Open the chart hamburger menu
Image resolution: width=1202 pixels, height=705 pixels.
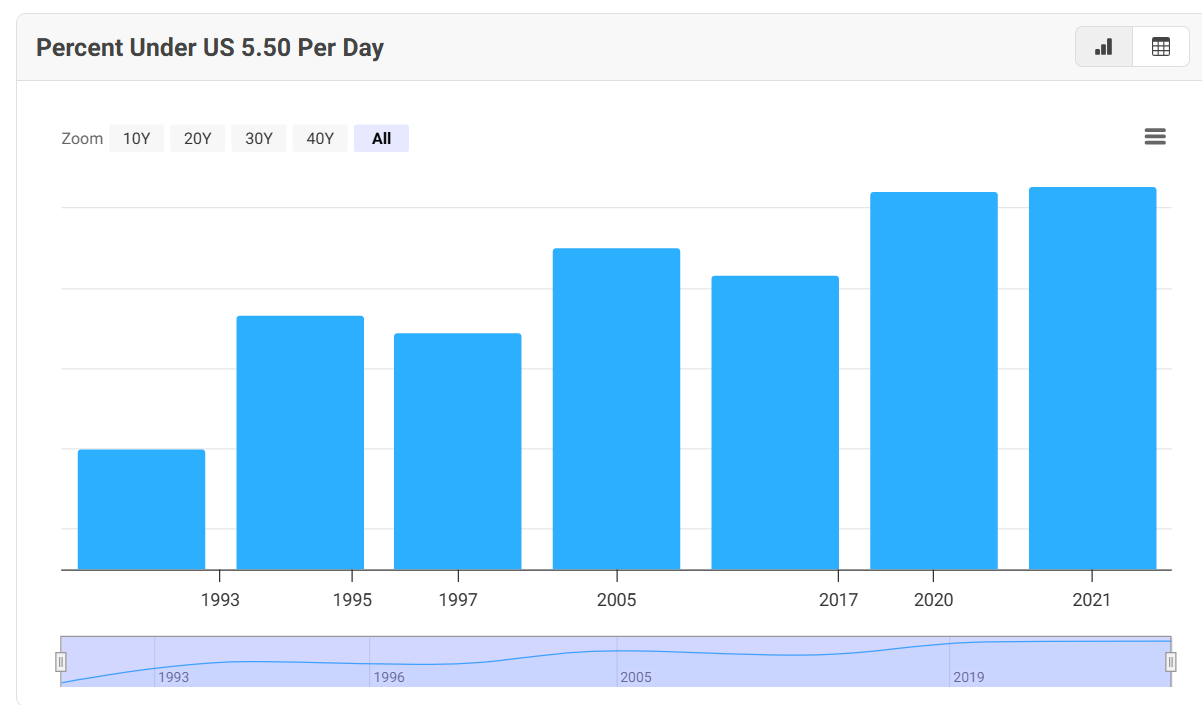(1155, 137)
